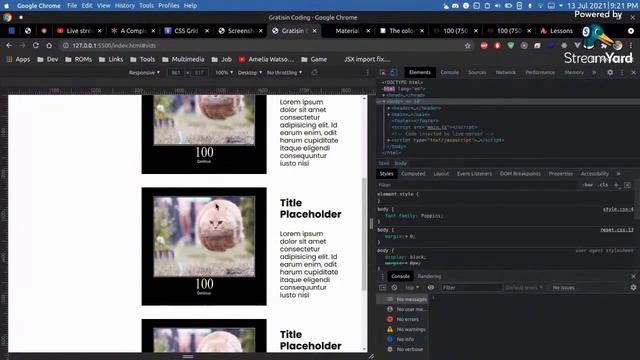
Task: Switch to the Live stream YouTube tab
Action: tap(79, 31)
